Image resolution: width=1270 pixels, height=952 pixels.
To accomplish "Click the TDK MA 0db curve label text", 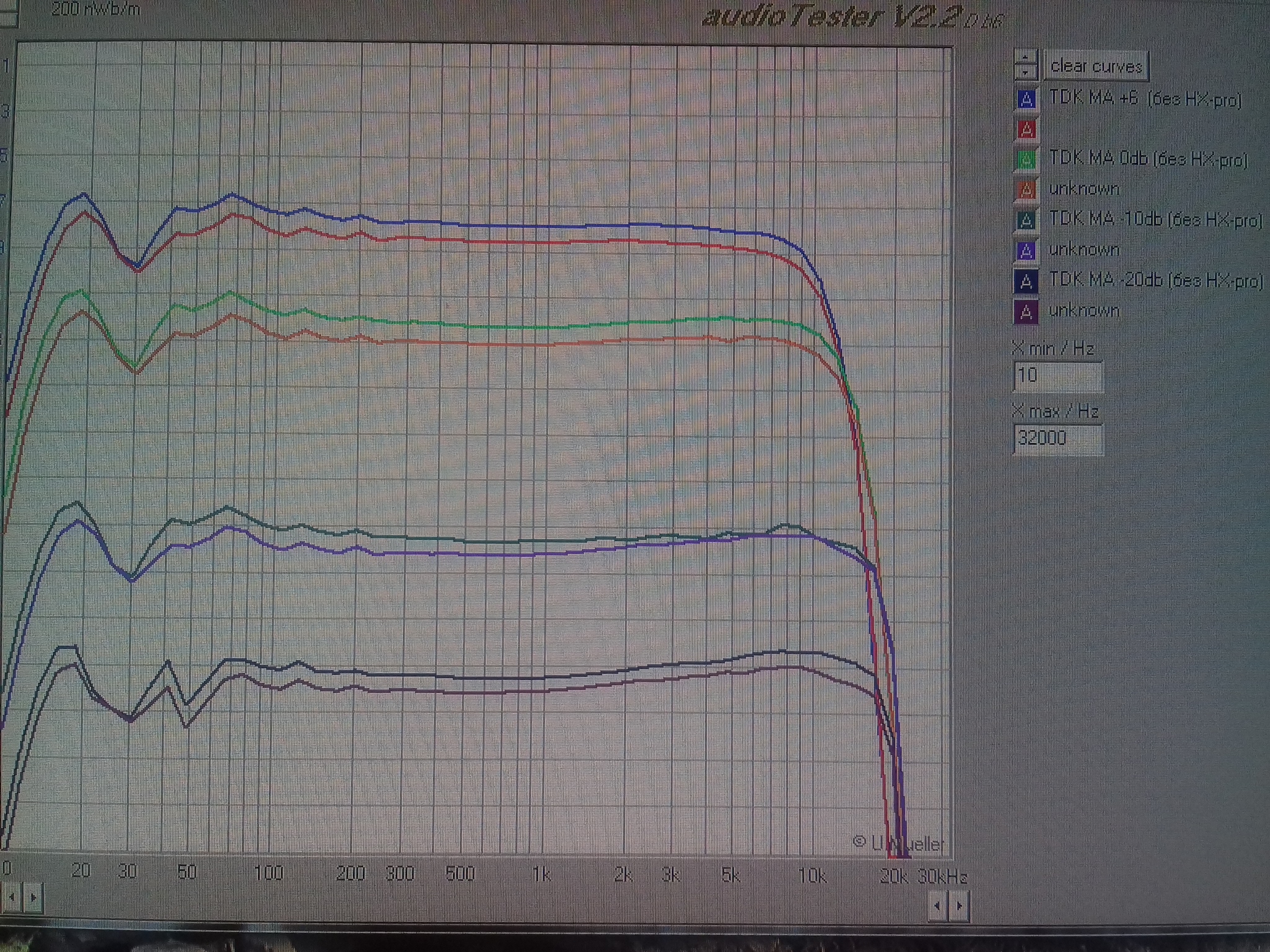I will click(x=1148, y=159).
